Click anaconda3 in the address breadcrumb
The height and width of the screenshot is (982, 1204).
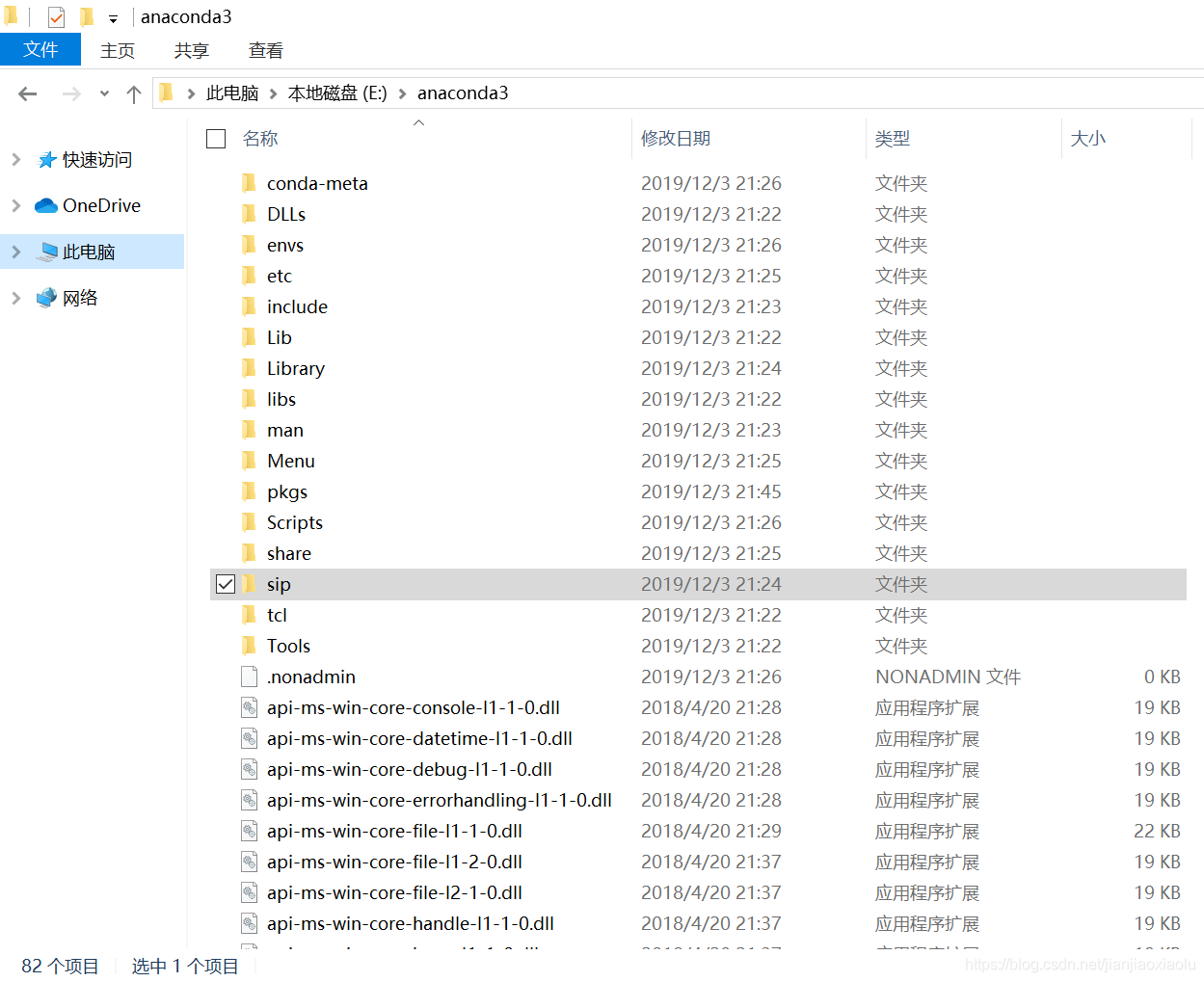click(463, 93)
